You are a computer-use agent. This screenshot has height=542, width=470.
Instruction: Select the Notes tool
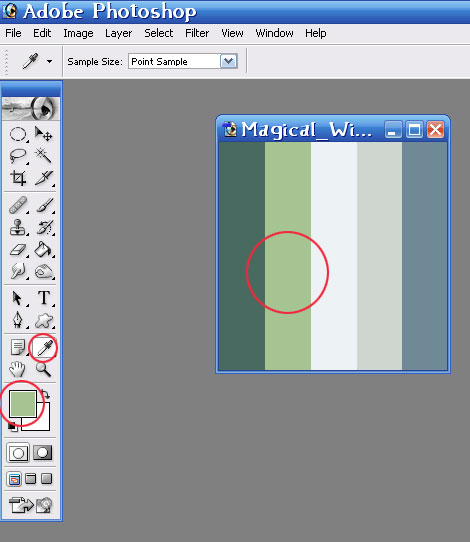[18, 348]
